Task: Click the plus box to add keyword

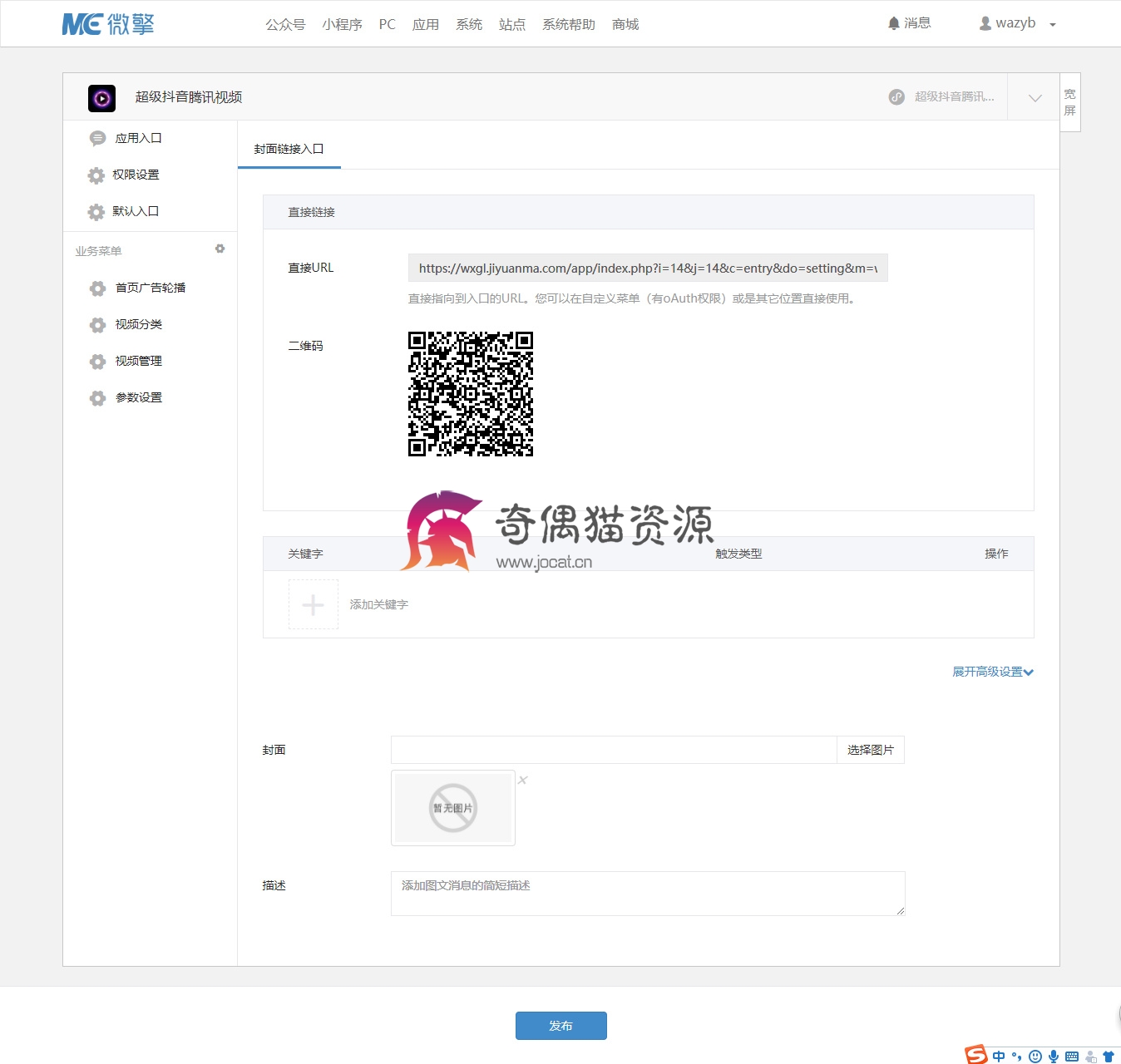Action: 314,604
